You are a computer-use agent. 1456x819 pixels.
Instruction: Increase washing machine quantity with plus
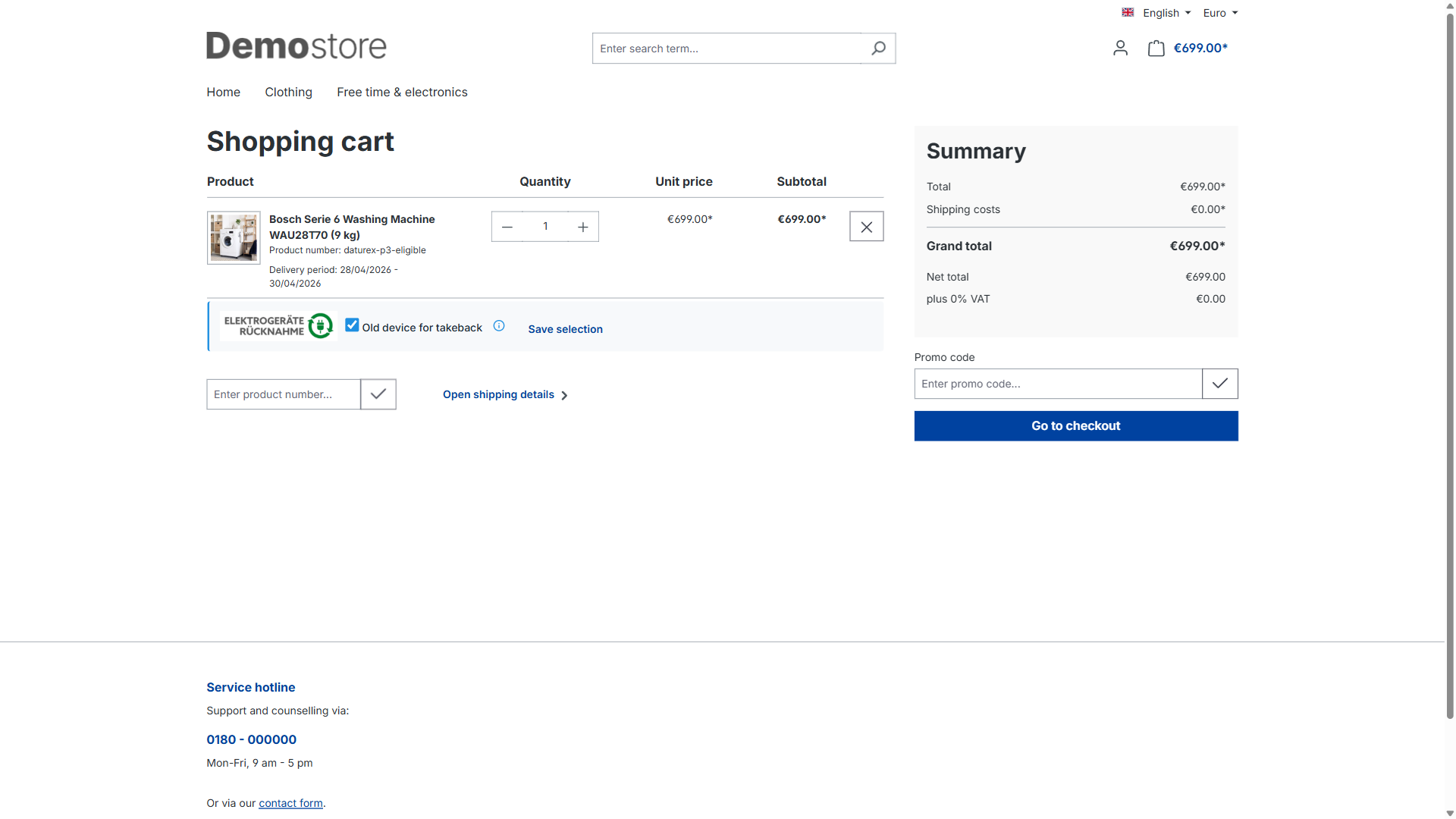[583, 227]
